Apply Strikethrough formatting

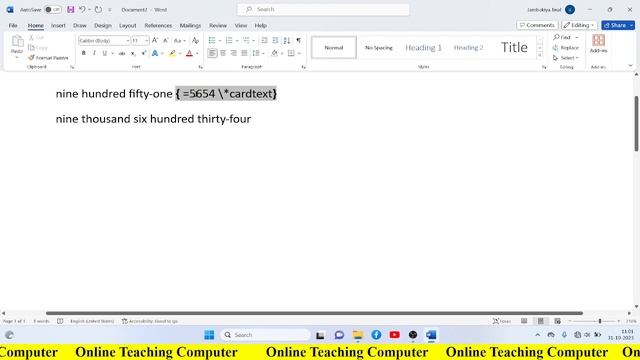click(x=122, y=53)
